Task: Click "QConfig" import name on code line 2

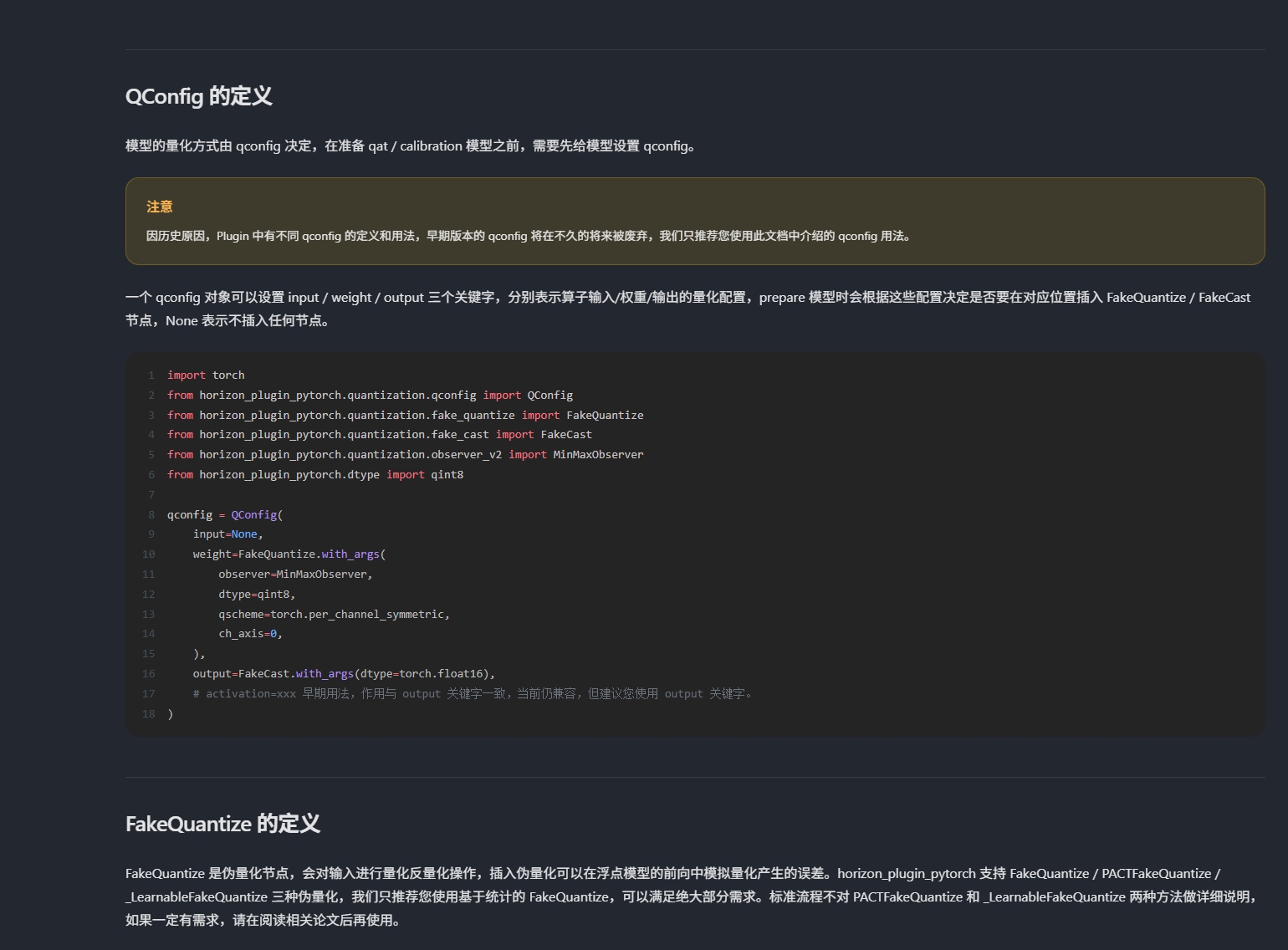Action: [x=549, y=396]
